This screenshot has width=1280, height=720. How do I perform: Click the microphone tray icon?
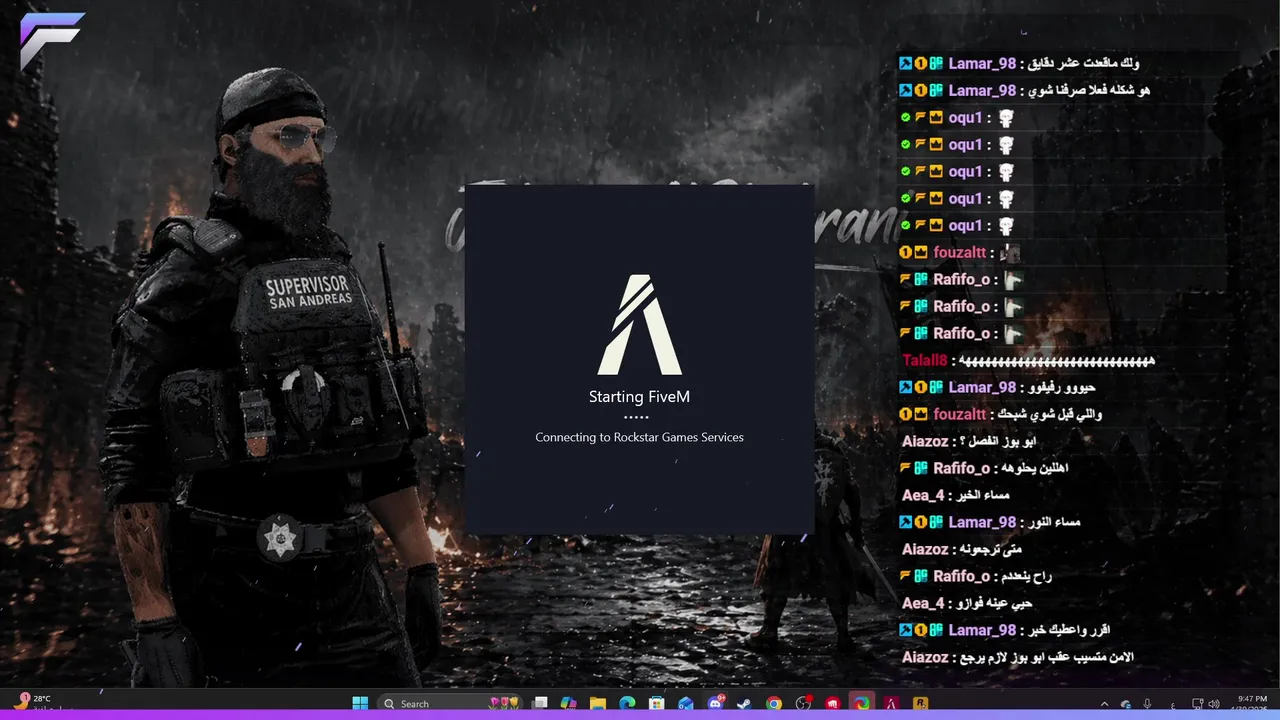click(1147, 704)
